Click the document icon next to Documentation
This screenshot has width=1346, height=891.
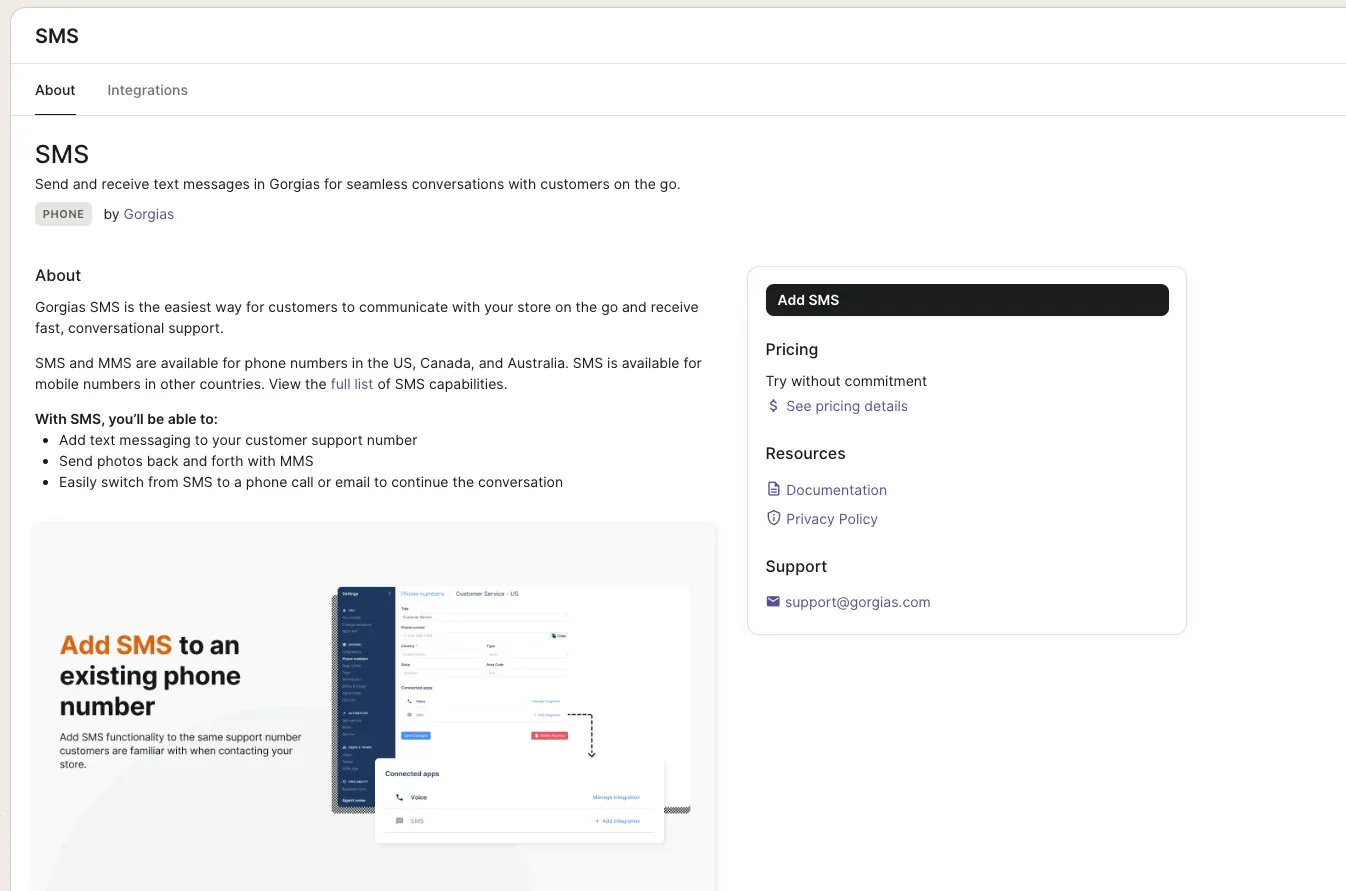tap(773, 489)
